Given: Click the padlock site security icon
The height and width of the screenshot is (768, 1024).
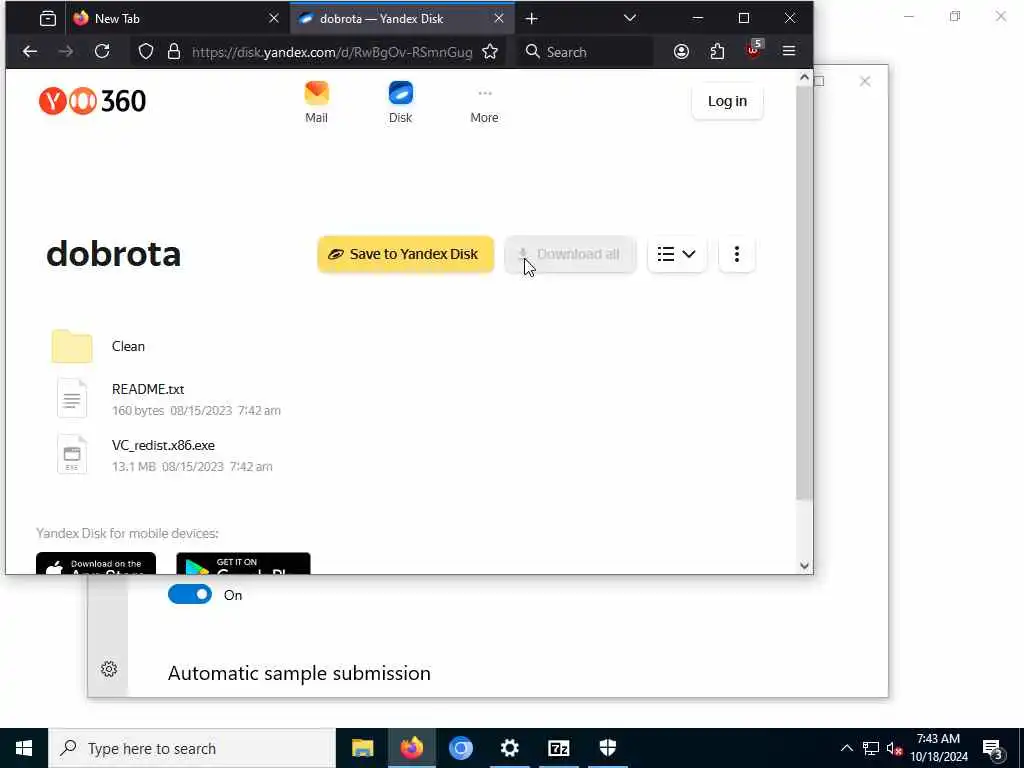Looking at the screenshot, I should 174,52.
